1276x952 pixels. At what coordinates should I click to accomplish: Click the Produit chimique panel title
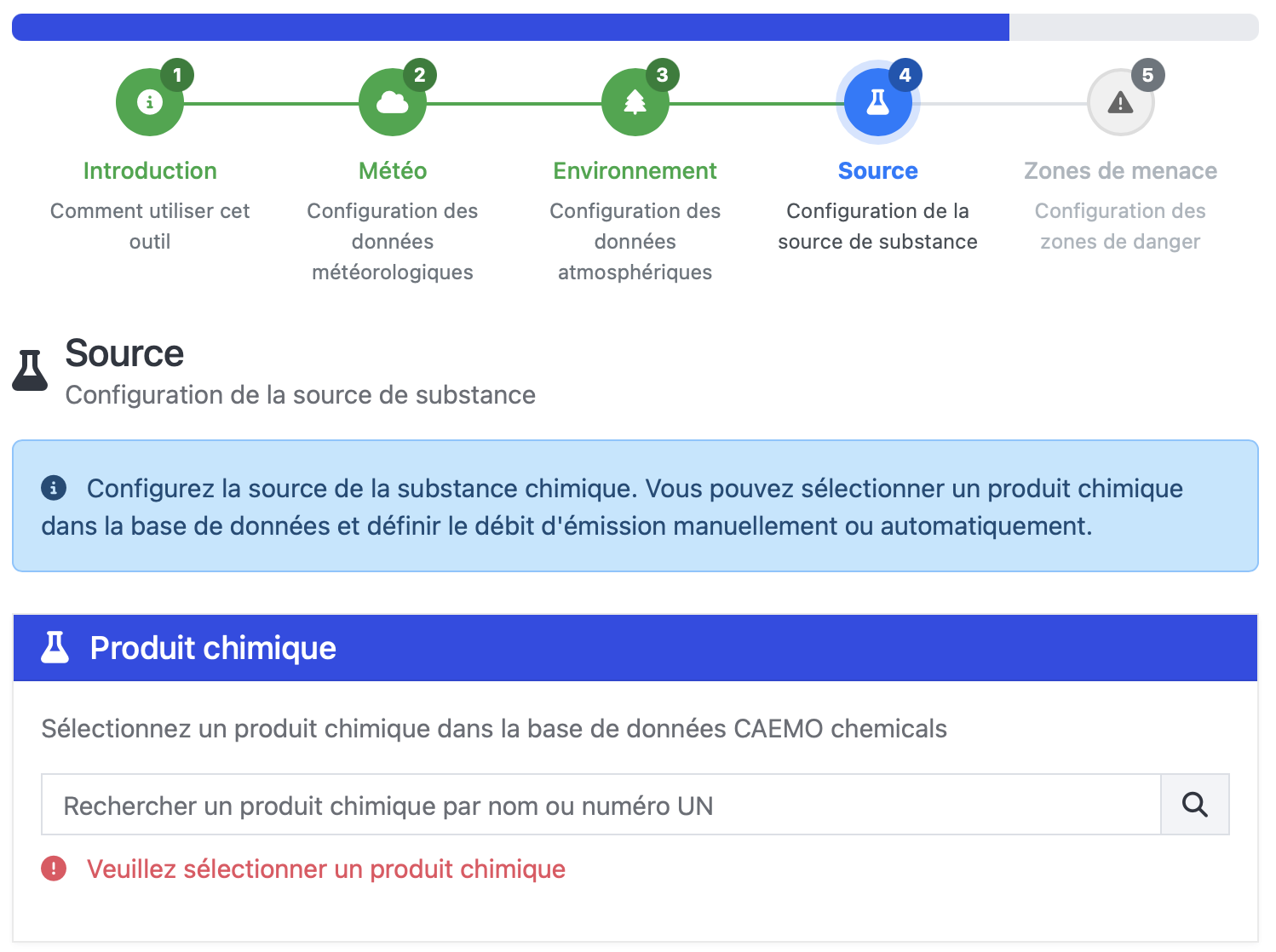click(x=213, y=648)
